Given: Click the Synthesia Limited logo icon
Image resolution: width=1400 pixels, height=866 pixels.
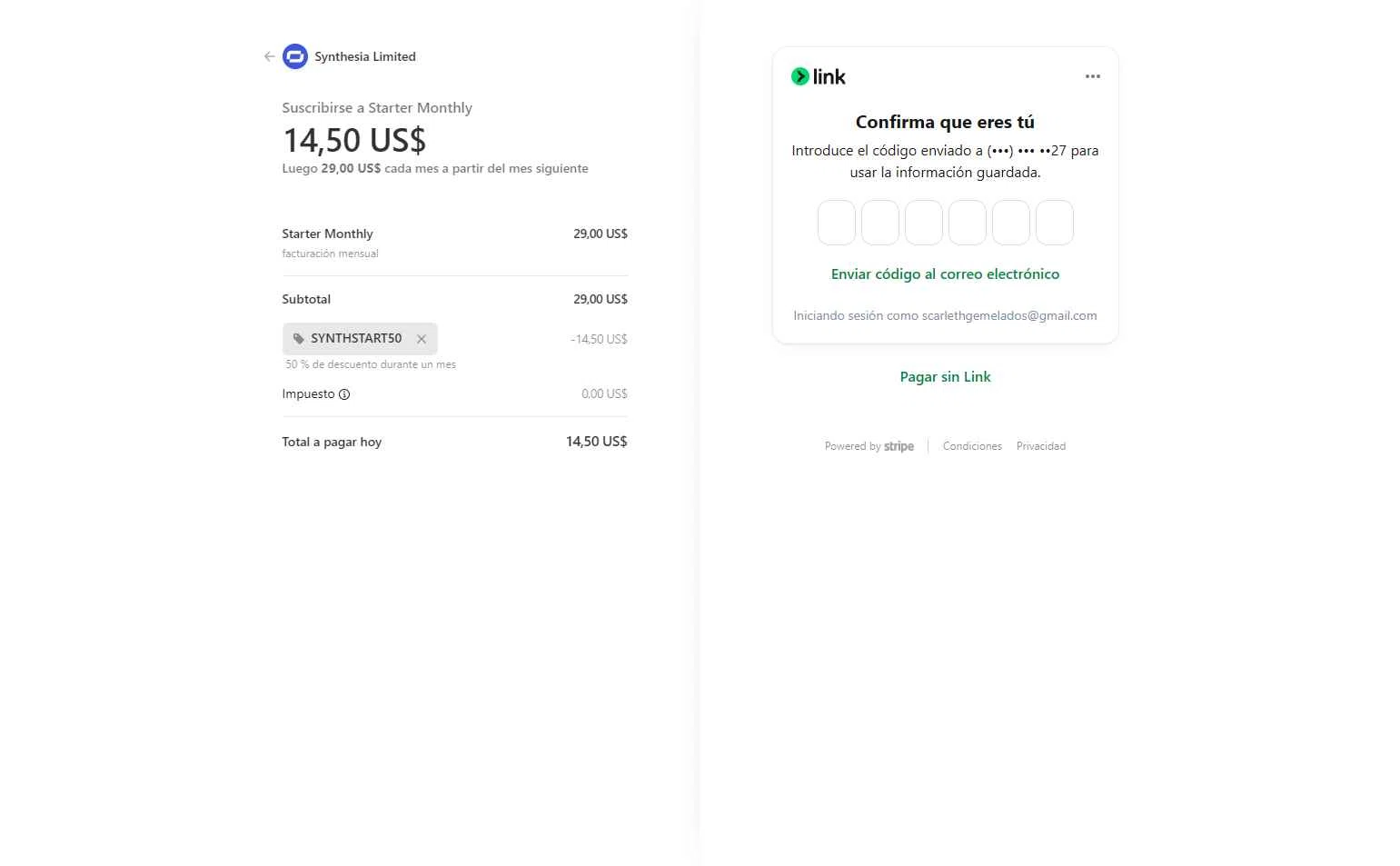Looking at the screenshot, I should click(x=295, y=56).
